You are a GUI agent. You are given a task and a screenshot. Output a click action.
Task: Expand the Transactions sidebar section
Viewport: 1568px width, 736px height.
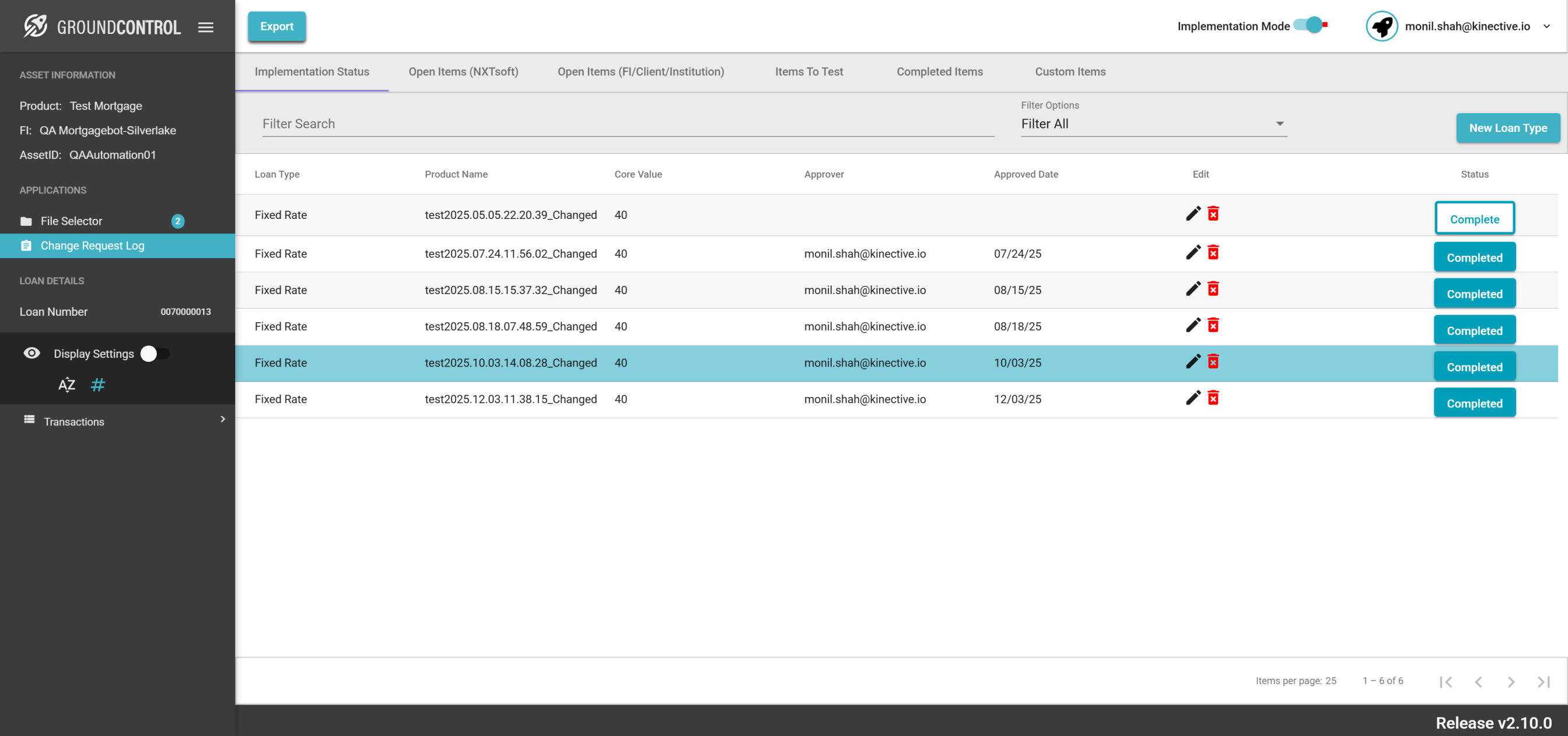tap(122, 421)
